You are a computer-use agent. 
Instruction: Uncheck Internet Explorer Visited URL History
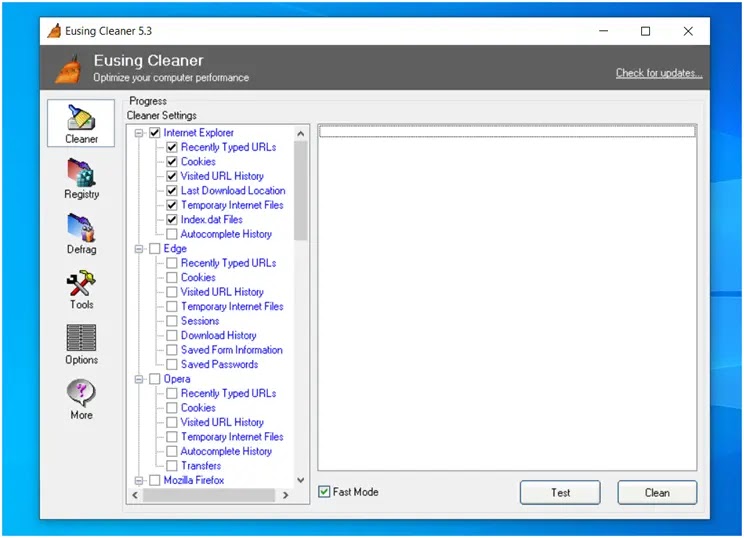coord(172,176)
